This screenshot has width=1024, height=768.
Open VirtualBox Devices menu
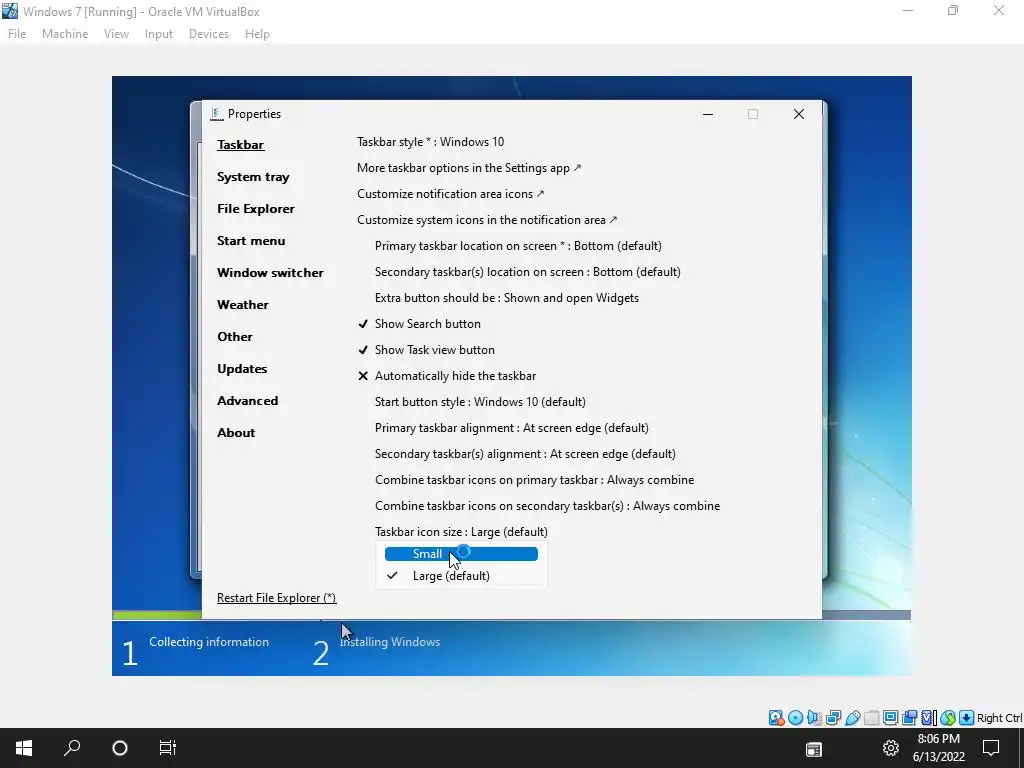click(x=208, y=34)
